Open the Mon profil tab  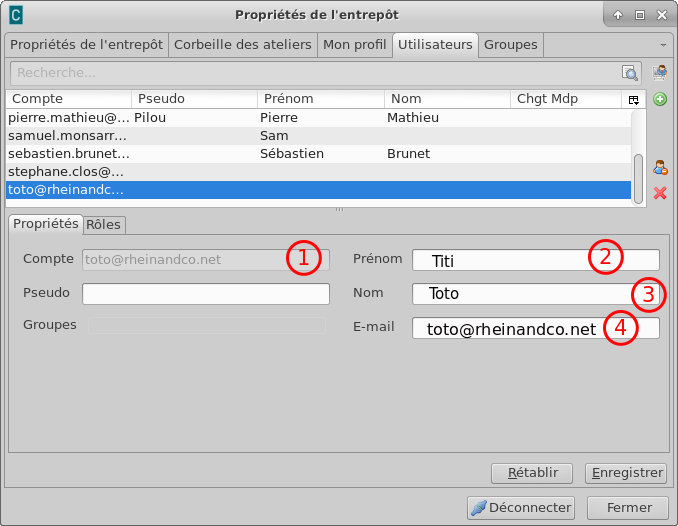click(x=355, y=45)
